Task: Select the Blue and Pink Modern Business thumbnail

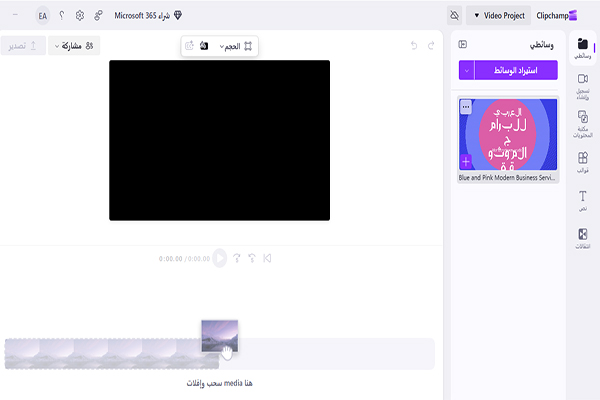Action: 508,134
